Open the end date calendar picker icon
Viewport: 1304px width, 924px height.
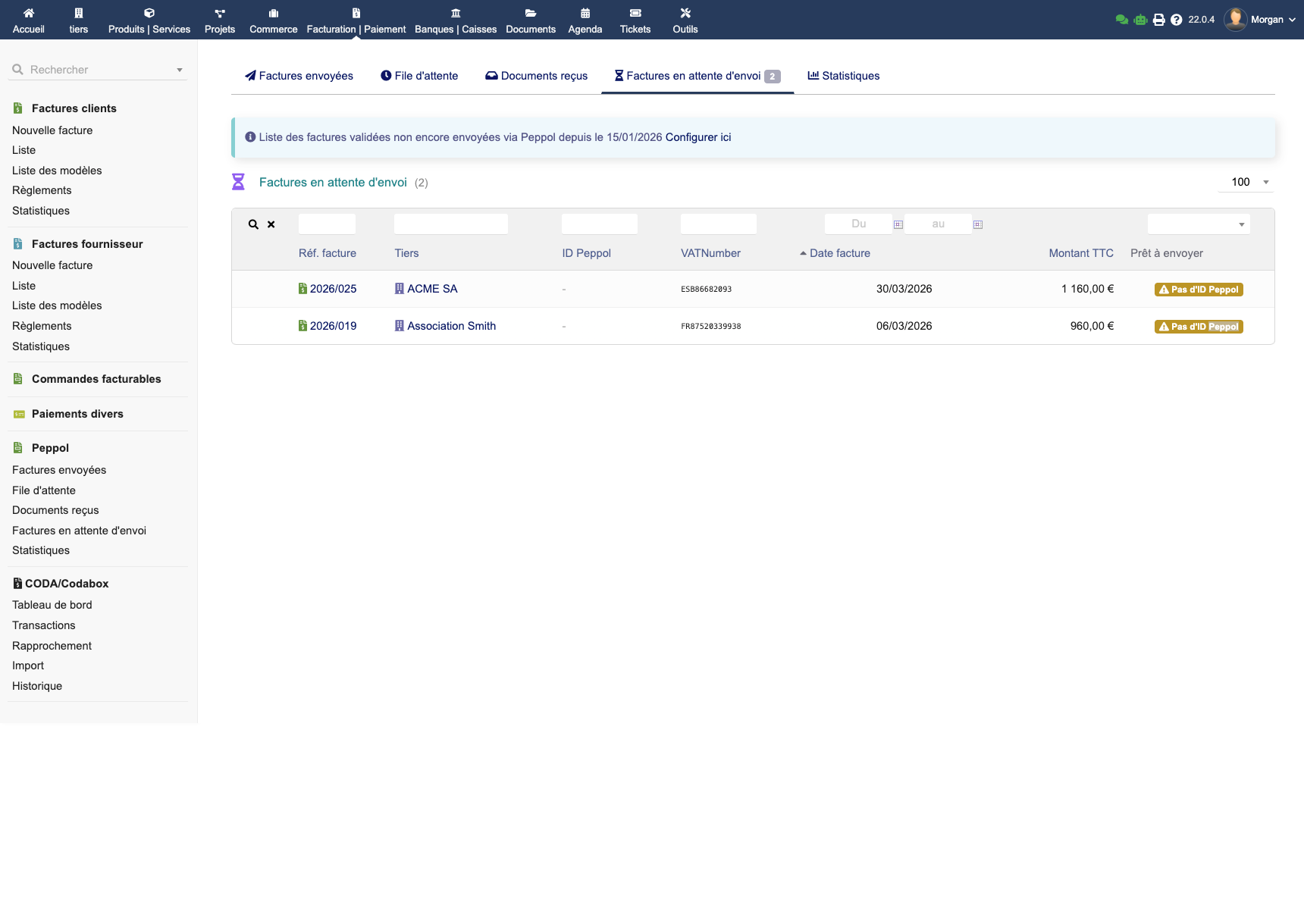coord(978,224)
